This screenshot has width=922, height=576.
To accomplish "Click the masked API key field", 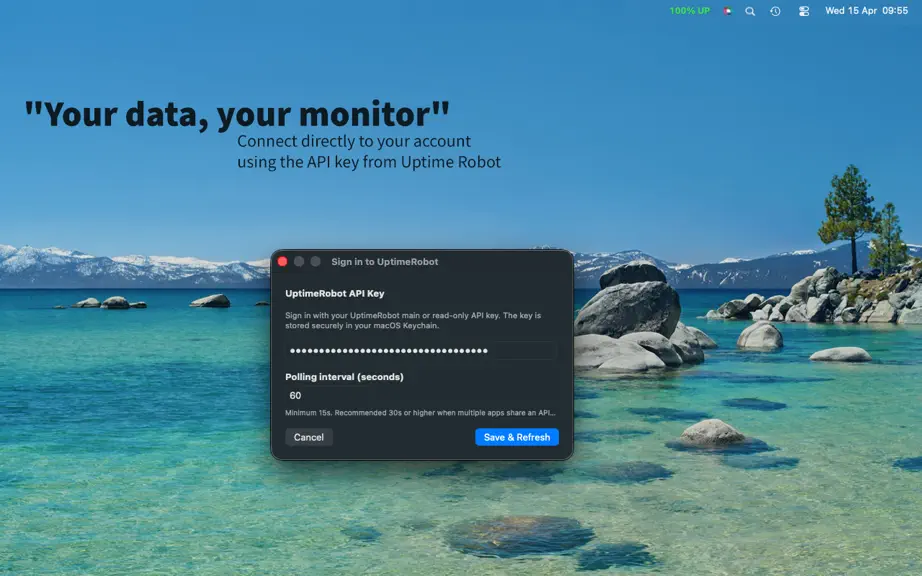I will pyautogui.click(x=421, y=351).
